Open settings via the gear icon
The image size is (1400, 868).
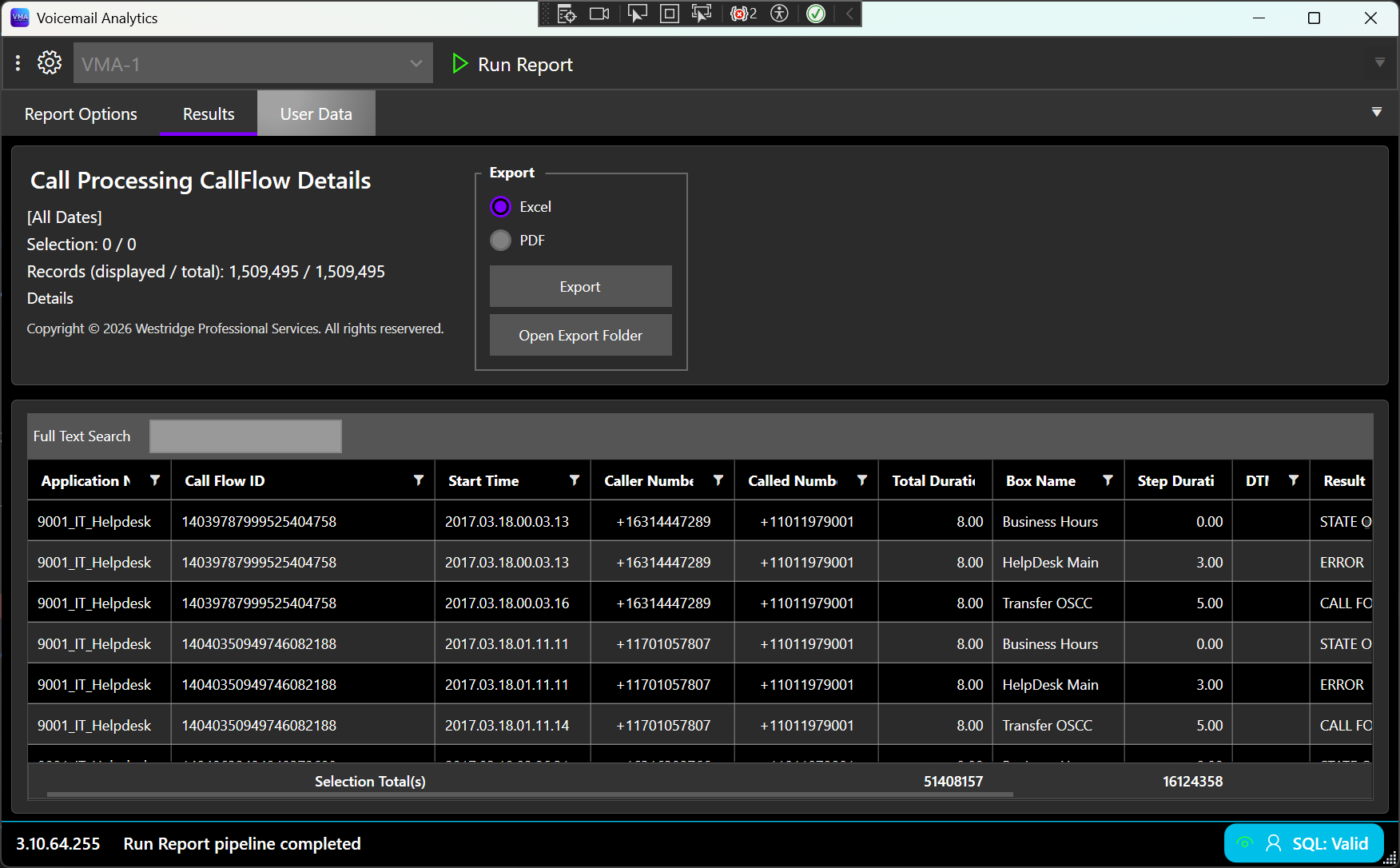tap(50, 63)
